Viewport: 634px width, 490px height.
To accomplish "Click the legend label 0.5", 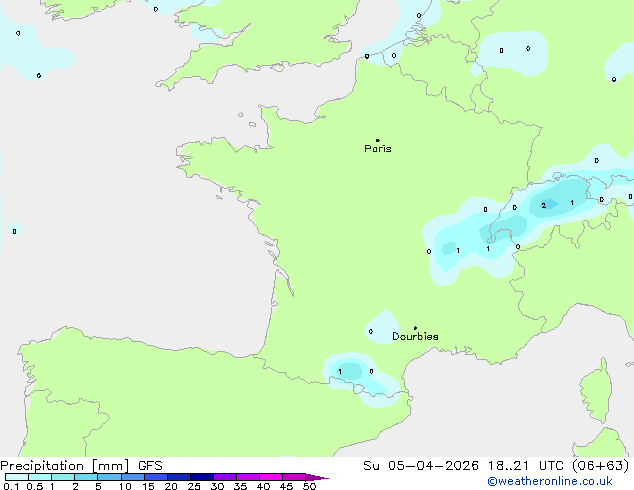I will 35,486.
